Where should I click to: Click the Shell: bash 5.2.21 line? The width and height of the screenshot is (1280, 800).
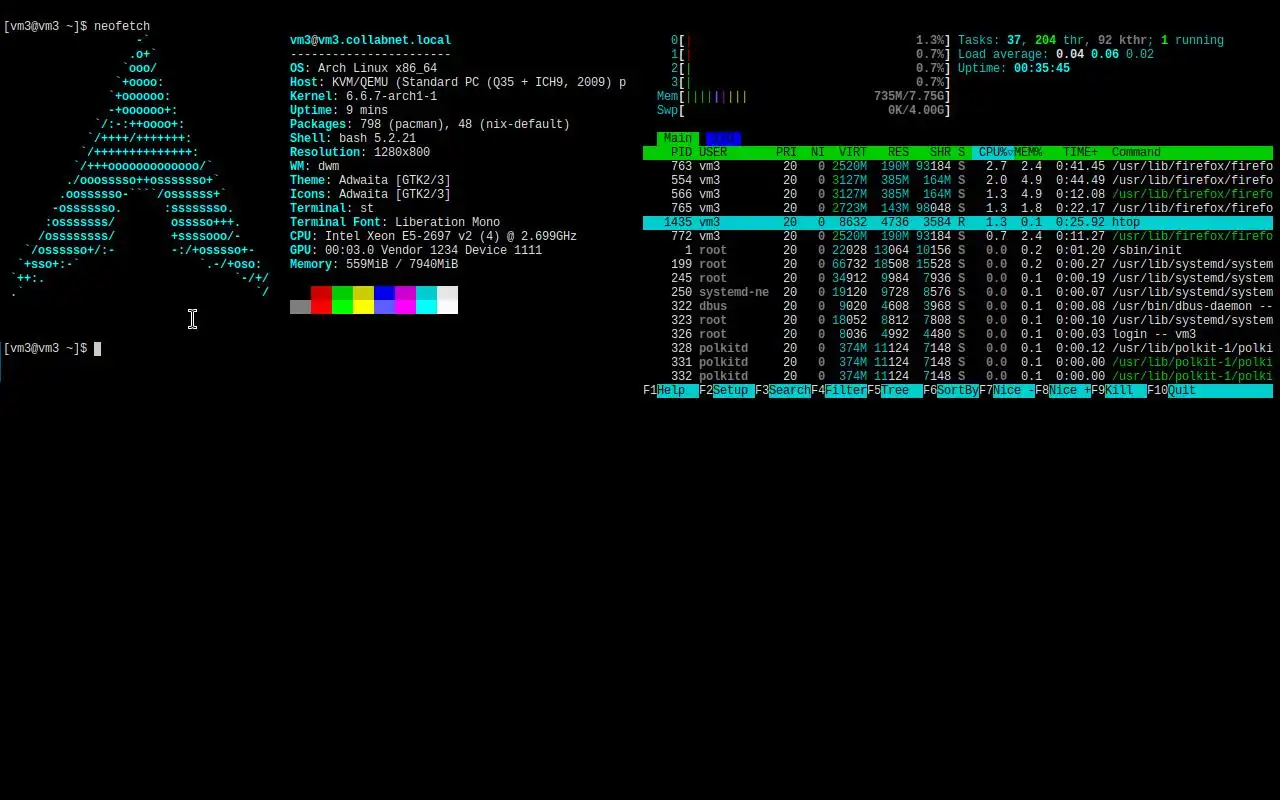[x=353, y=138]
